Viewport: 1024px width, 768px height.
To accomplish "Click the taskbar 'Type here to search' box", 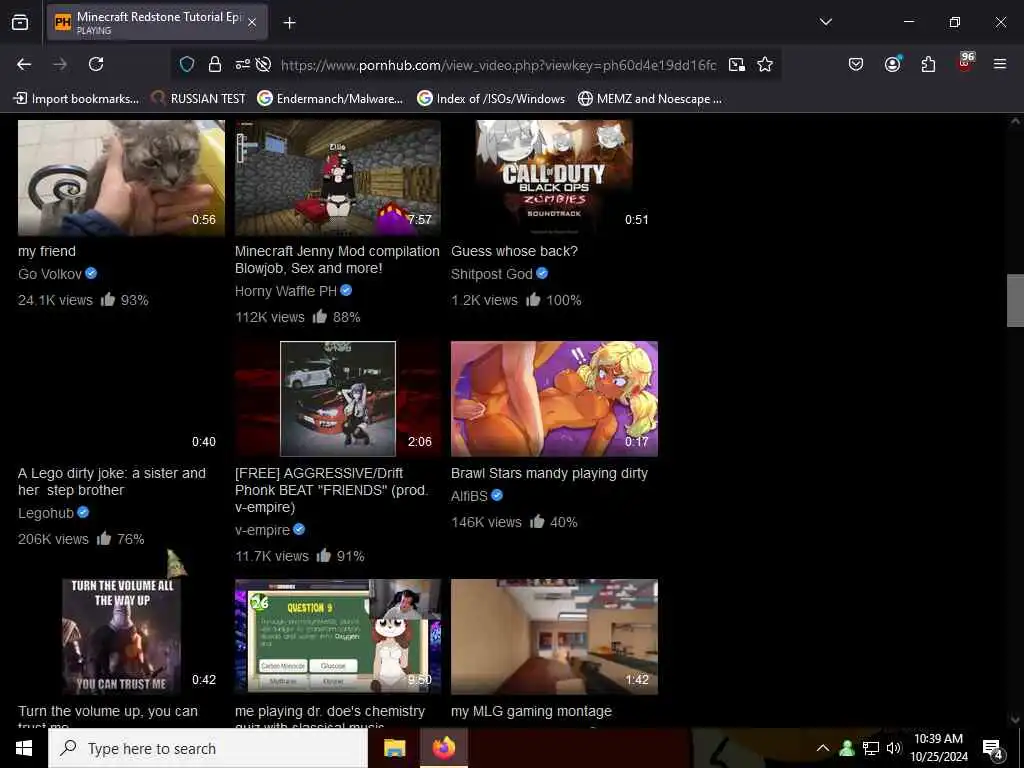I will click(x=208, y=748).
